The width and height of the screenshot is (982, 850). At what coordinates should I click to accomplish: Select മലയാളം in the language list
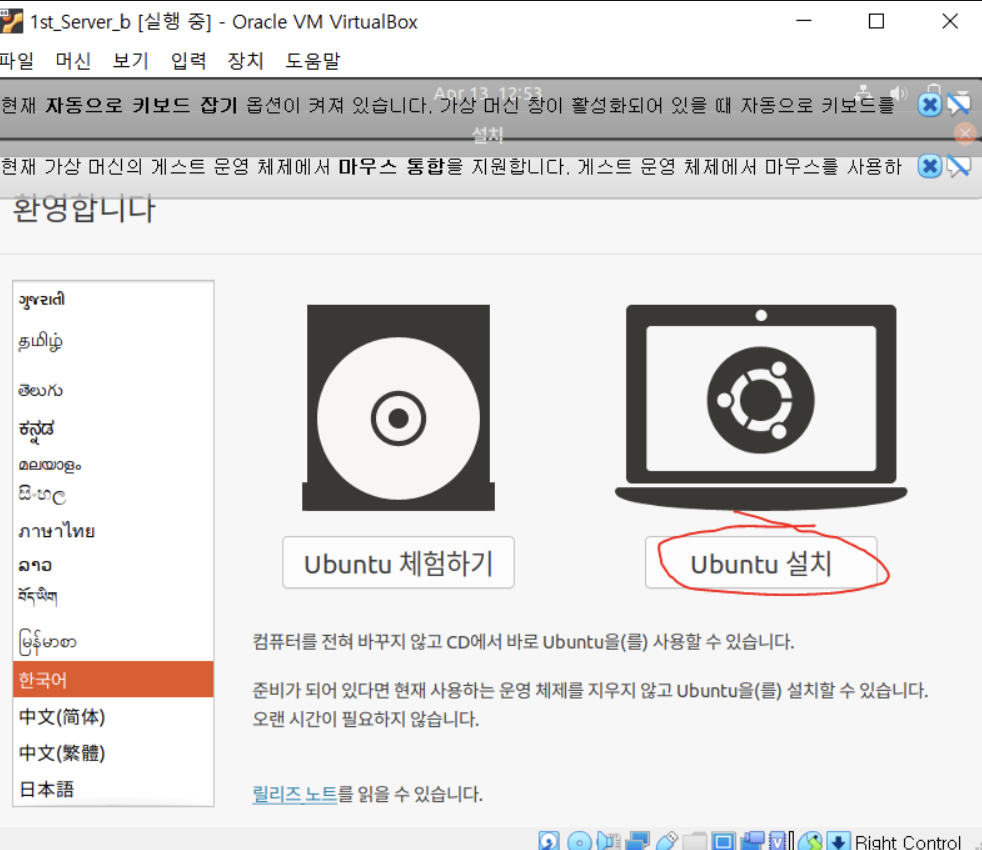coord(113,465)
